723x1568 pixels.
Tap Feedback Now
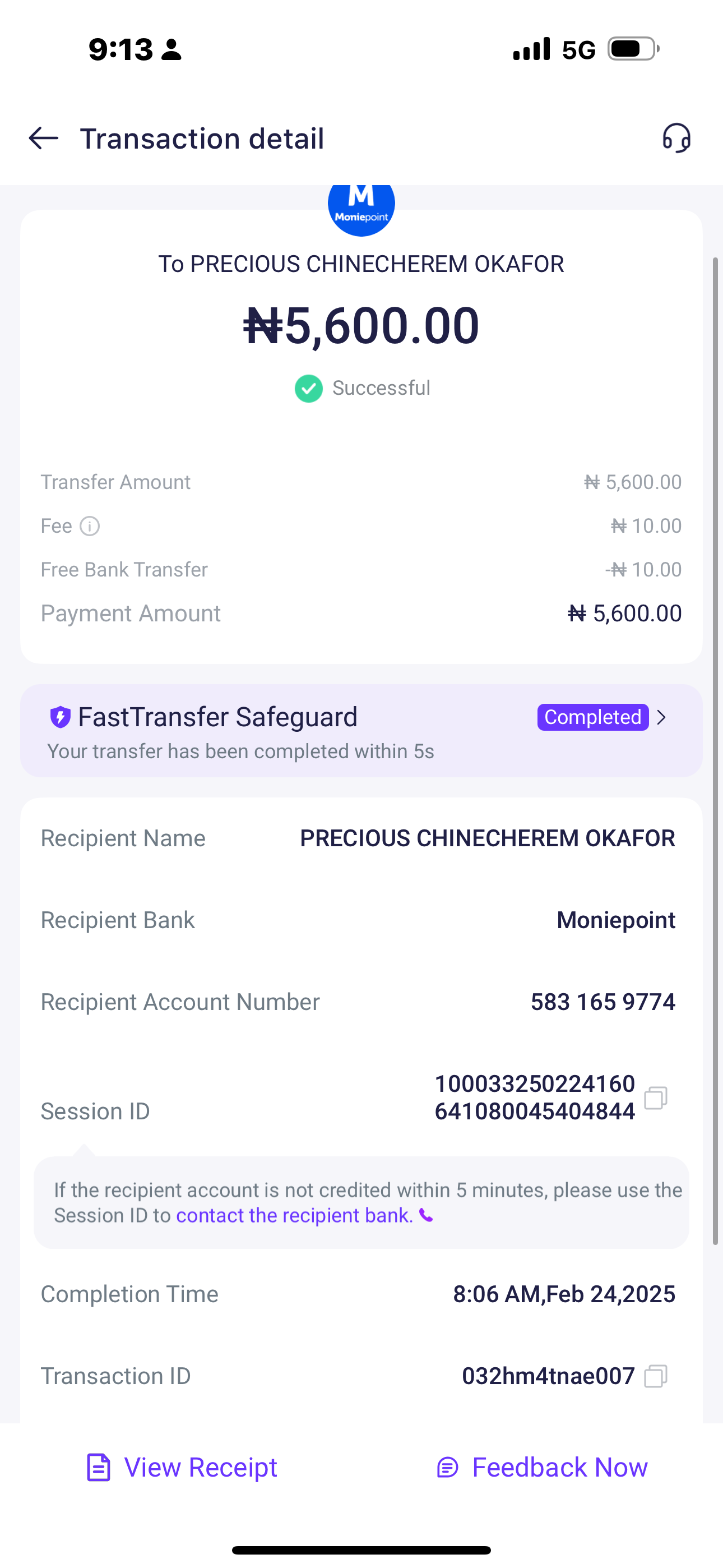tap(559, 1467)
